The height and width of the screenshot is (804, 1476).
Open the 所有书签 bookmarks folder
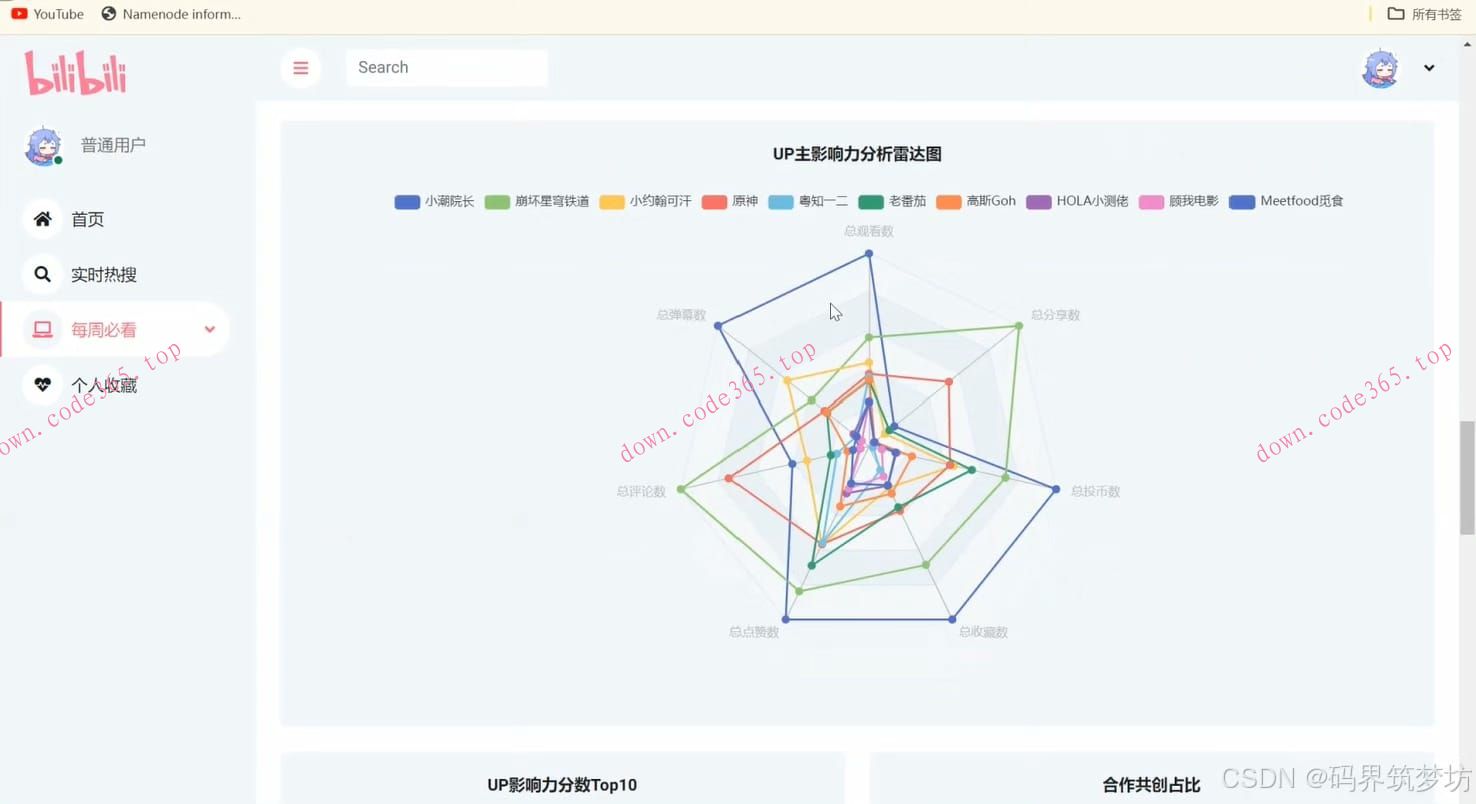(1424, 14)
